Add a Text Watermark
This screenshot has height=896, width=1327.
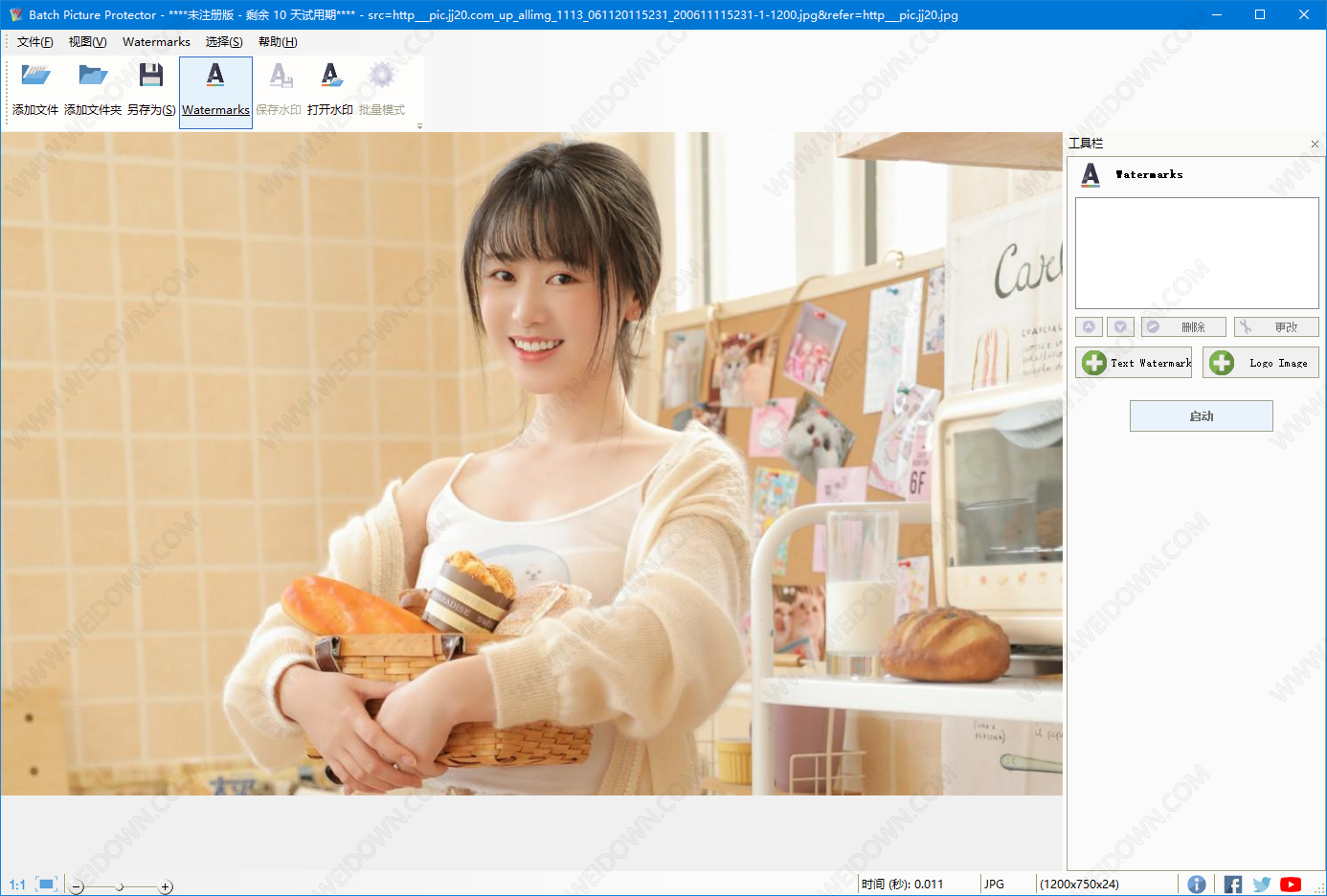[1134, 363]
